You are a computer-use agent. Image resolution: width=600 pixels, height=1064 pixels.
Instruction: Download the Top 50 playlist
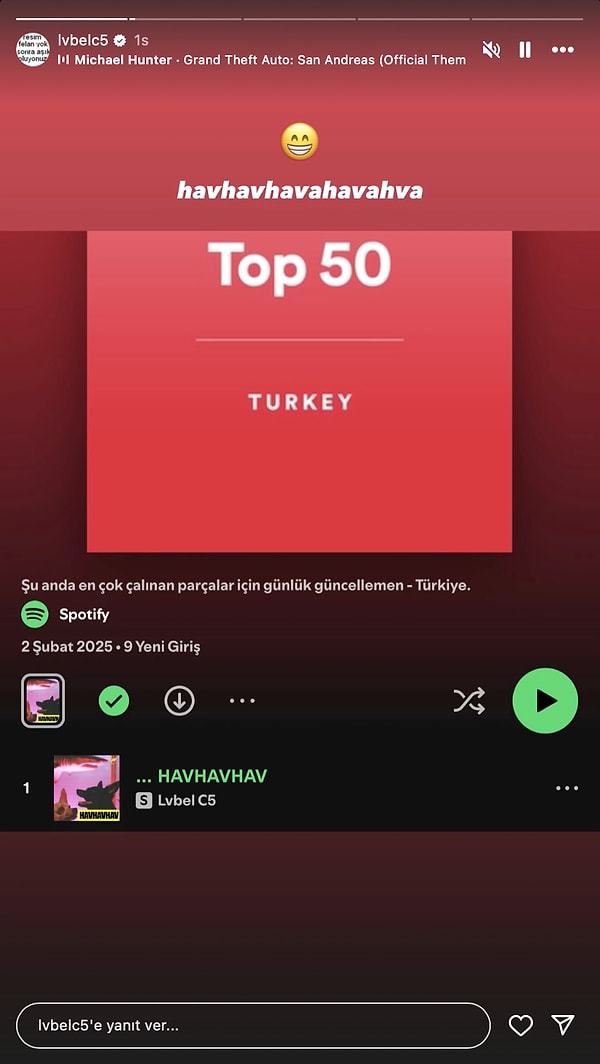[x=179, y=701]
